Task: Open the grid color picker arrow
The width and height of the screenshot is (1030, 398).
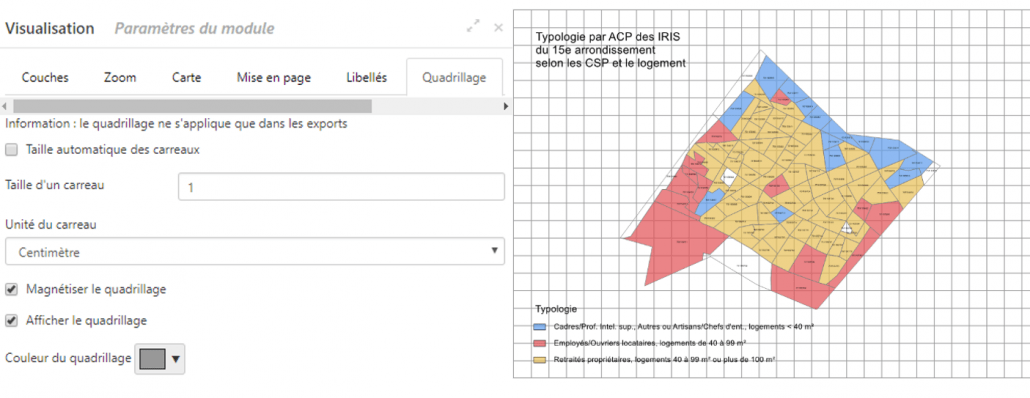Action: pos(175,359)
